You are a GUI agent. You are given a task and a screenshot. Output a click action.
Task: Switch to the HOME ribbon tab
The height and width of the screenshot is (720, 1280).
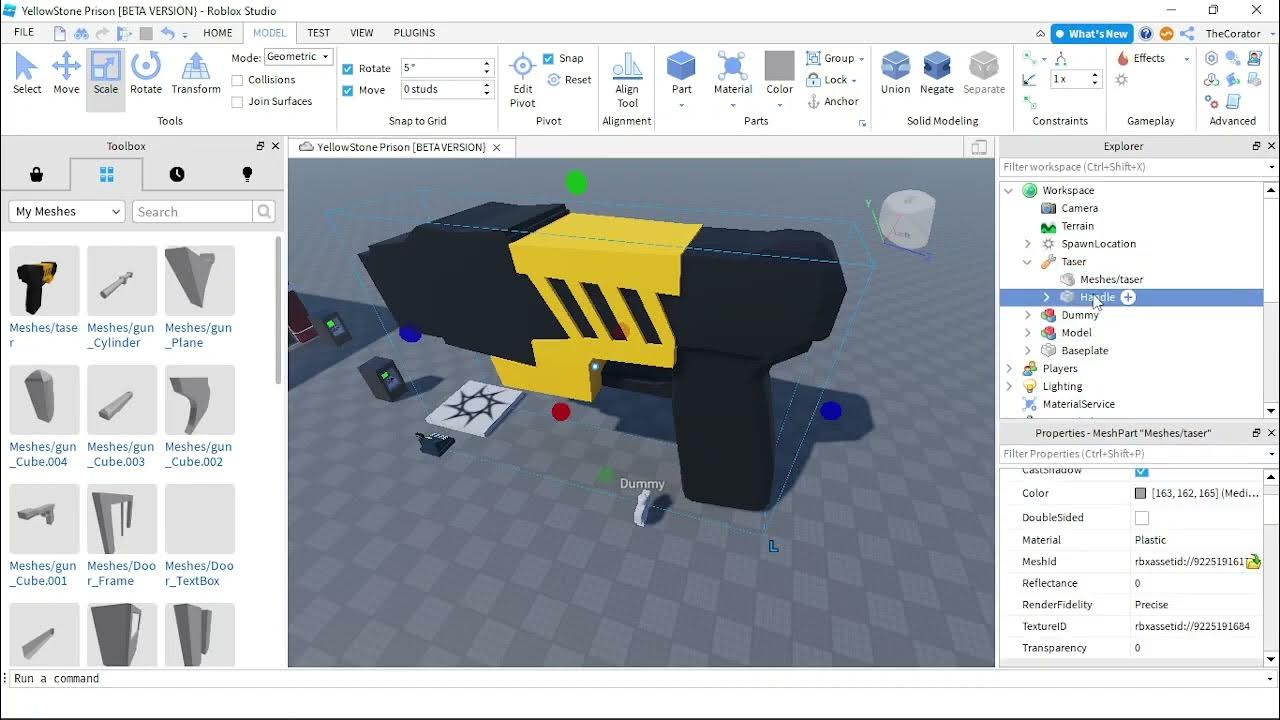click(218, 33)
